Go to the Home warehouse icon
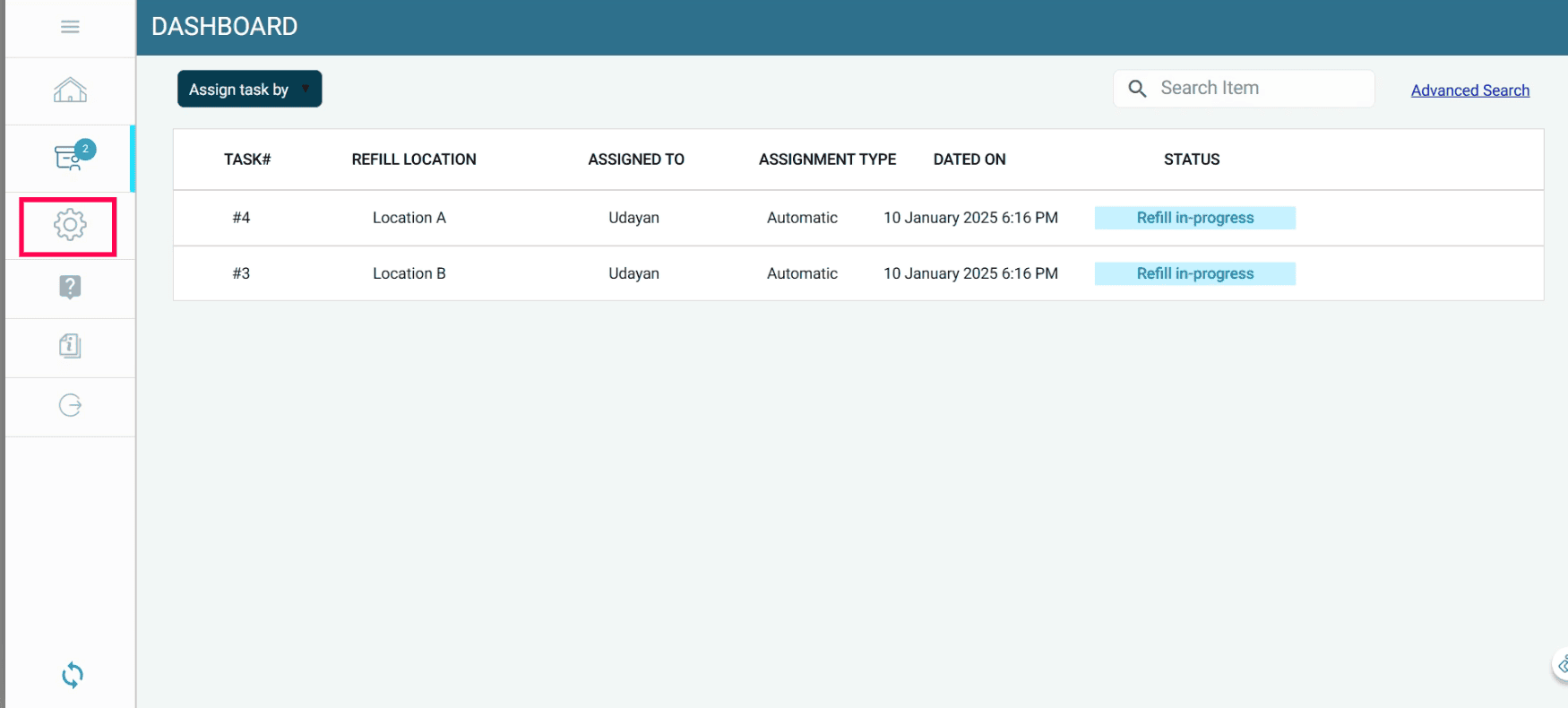1568x708 pixels. tap(70, 91)
